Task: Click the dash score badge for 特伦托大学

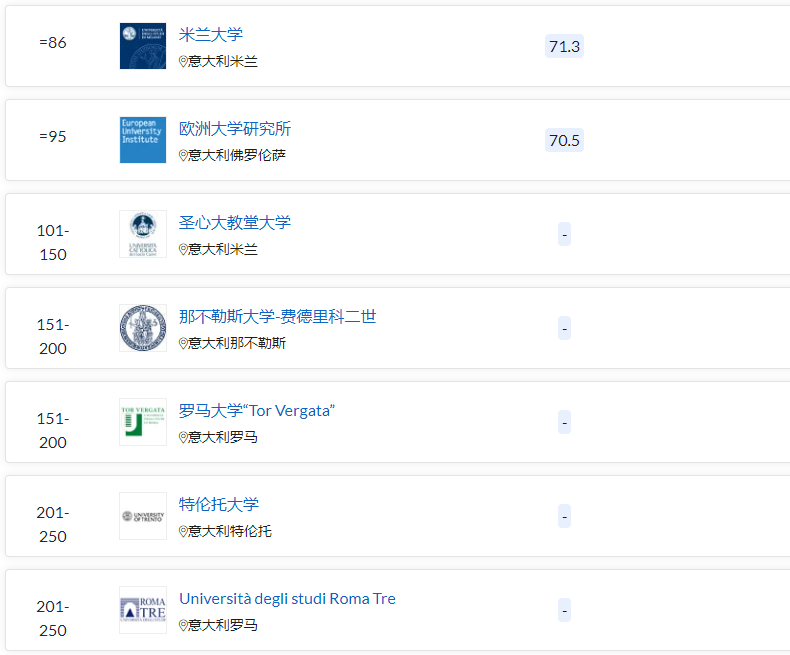Action: 564,516
